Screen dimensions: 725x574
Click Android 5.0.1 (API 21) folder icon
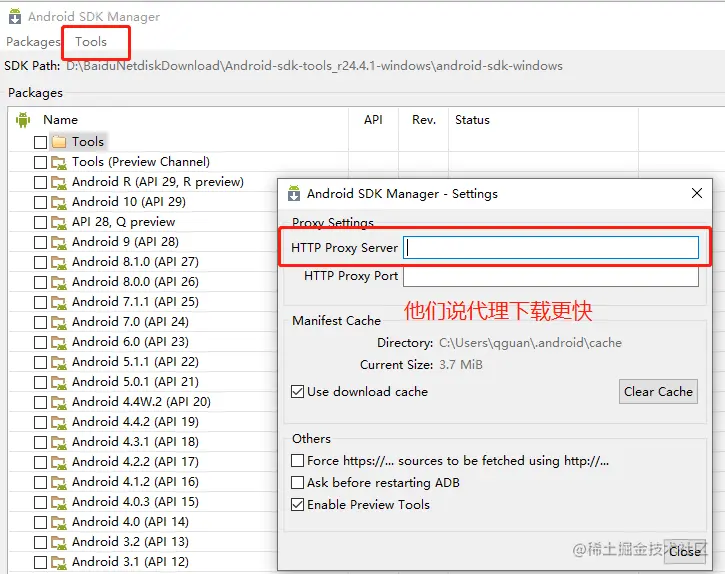pyautogui.click(x=59, y=382)
